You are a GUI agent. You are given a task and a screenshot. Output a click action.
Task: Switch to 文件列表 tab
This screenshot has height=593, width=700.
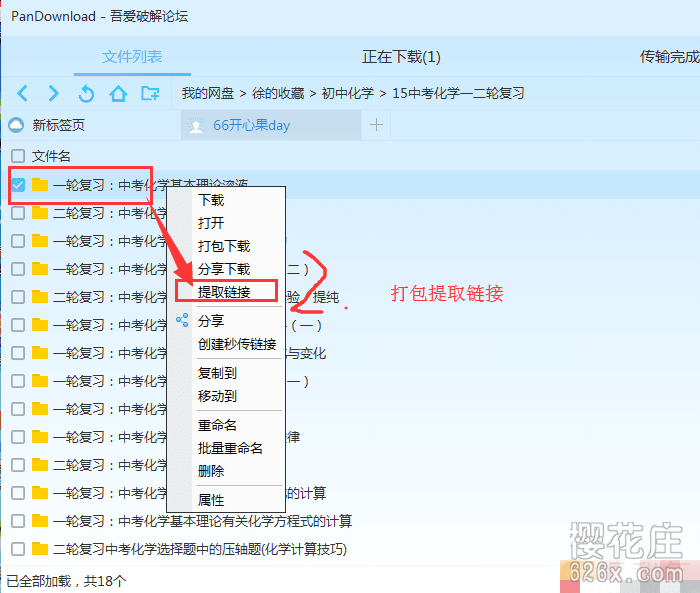(132, 57)
